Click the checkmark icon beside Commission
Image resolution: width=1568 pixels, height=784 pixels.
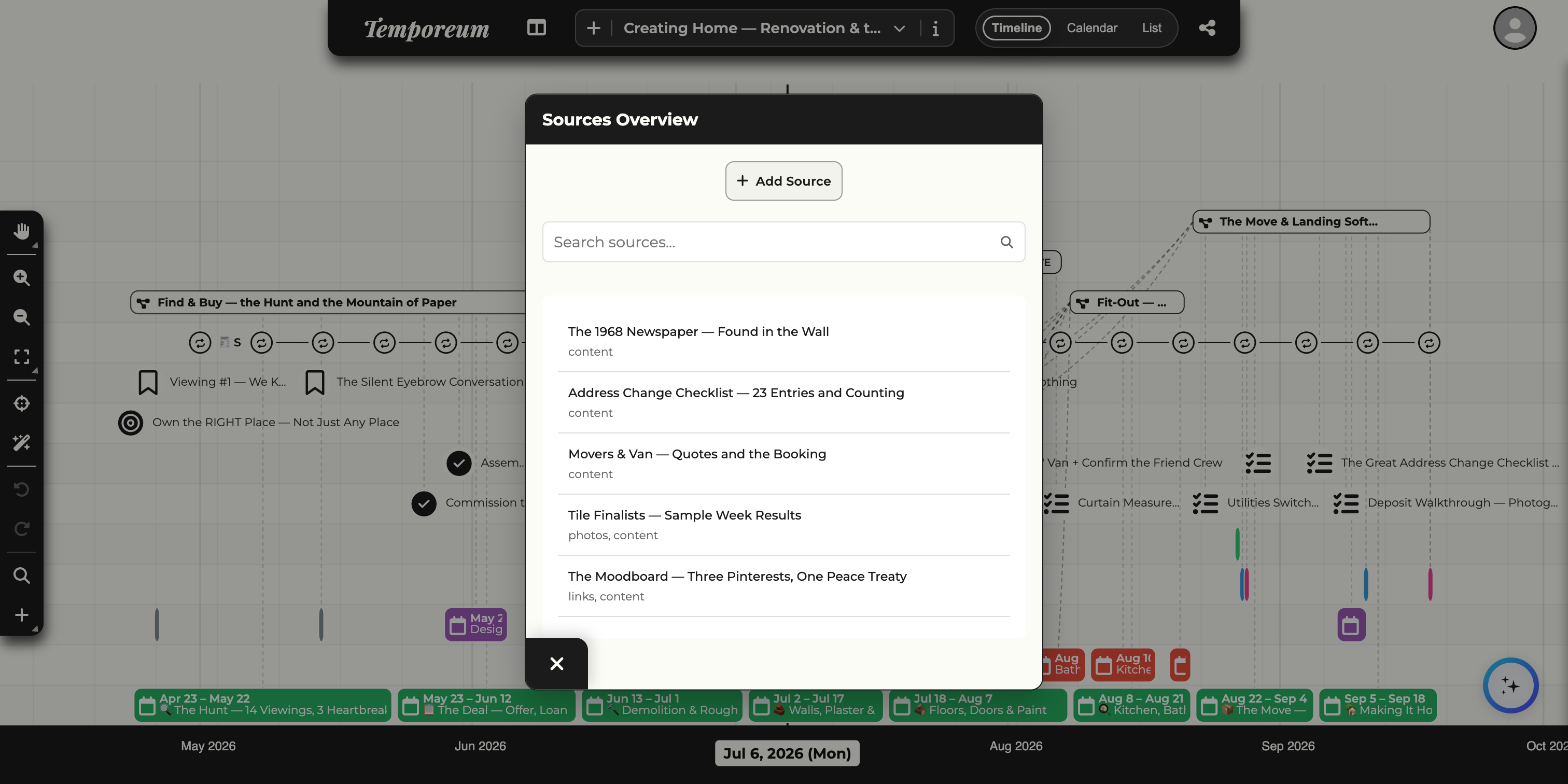[x=424, y=503]
